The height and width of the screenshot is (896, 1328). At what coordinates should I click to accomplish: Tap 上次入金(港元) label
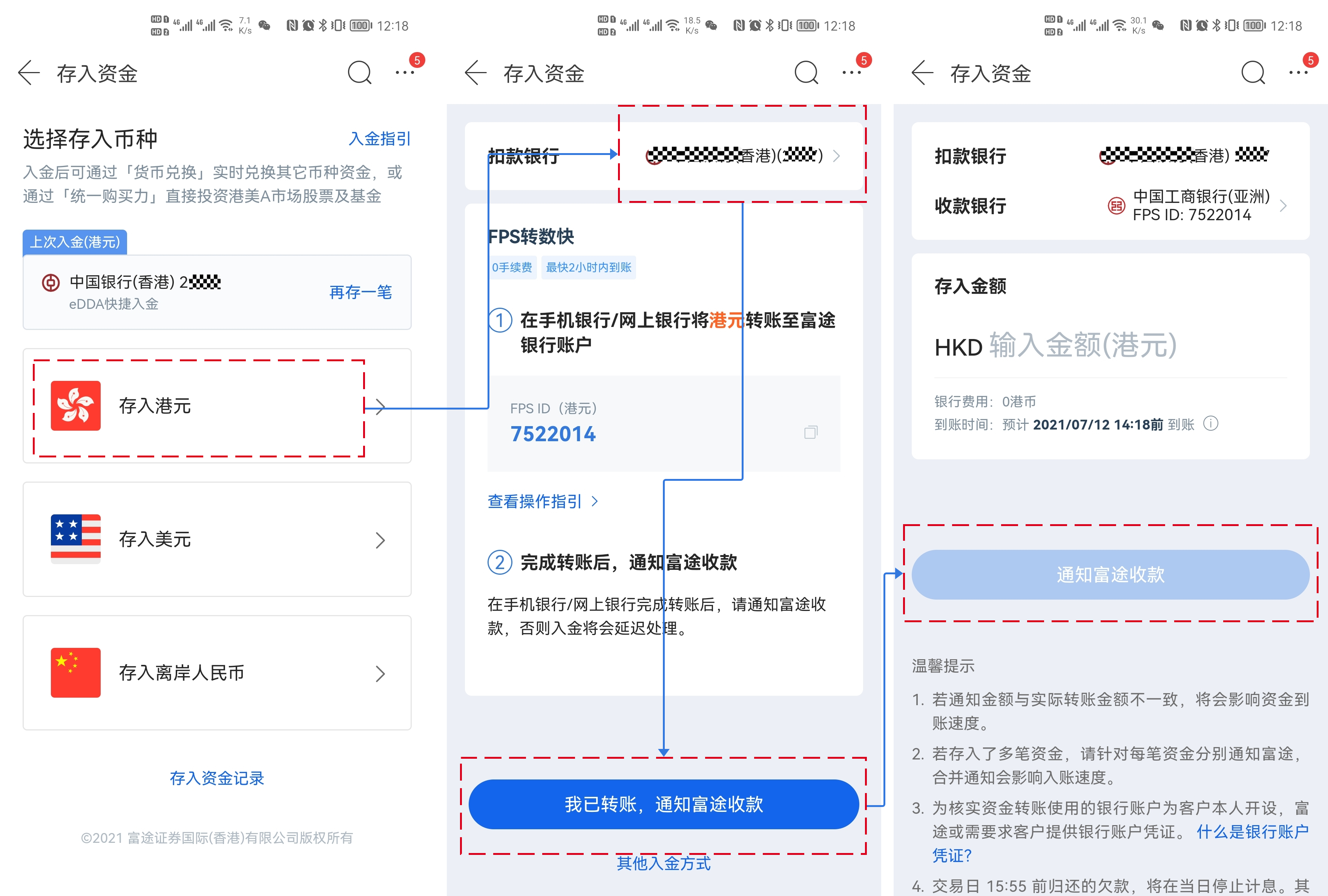(75, 242)
